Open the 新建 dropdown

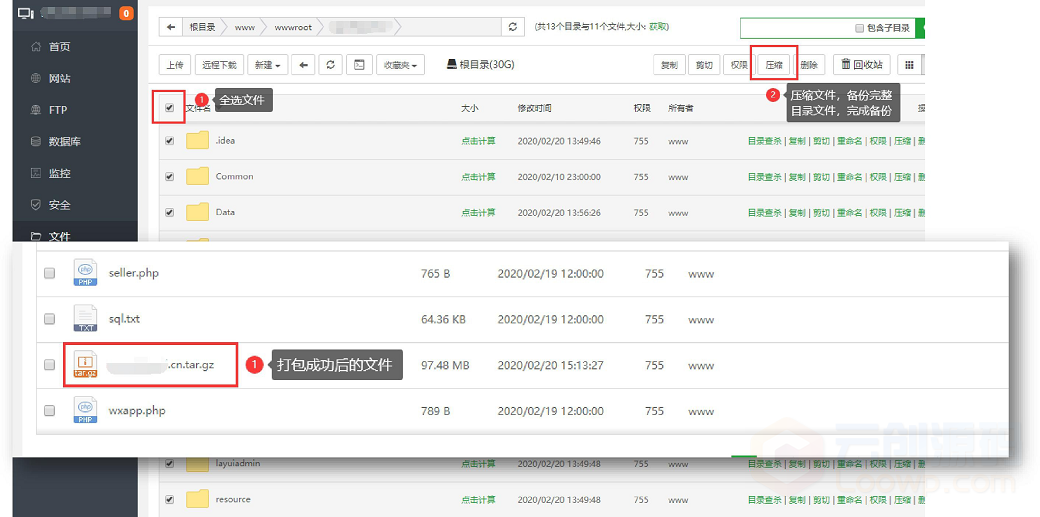tap(267, 65)
